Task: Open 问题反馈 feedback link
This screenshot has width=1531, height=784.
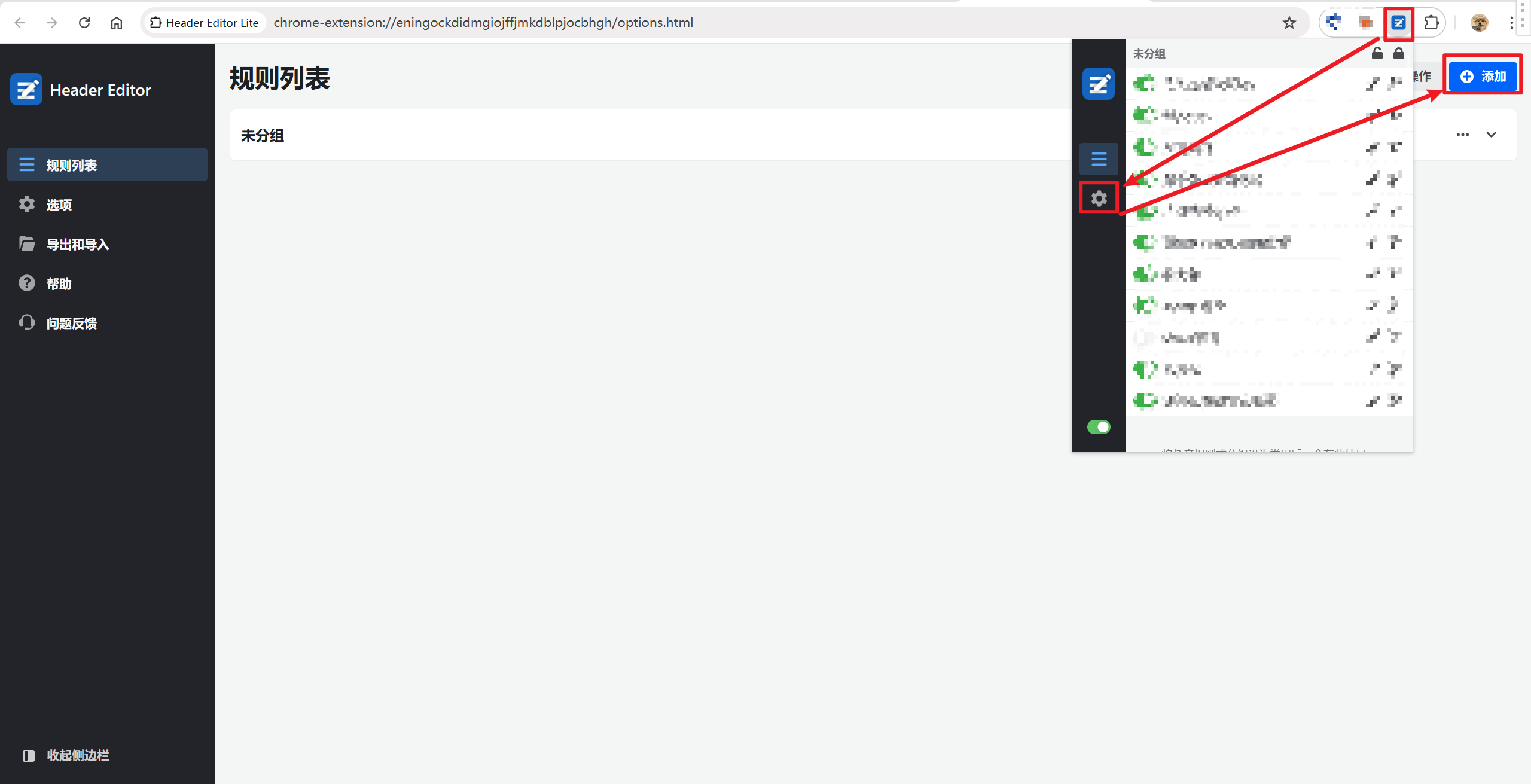Action: 72,323
